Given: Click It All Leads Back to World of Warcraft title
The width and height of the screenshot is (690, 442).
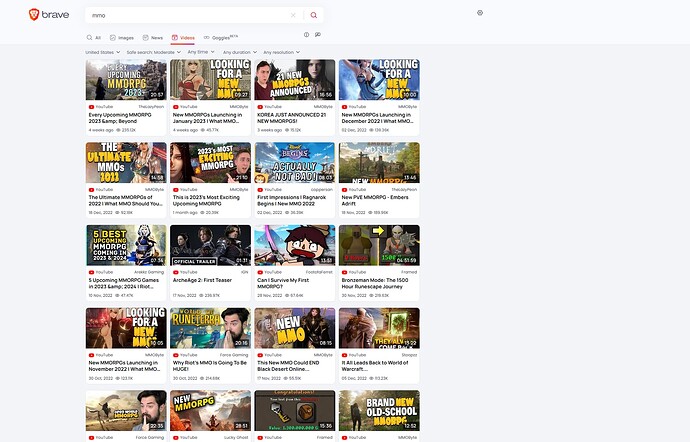Looking at the screenshot, I should click(x=375, y=366).
